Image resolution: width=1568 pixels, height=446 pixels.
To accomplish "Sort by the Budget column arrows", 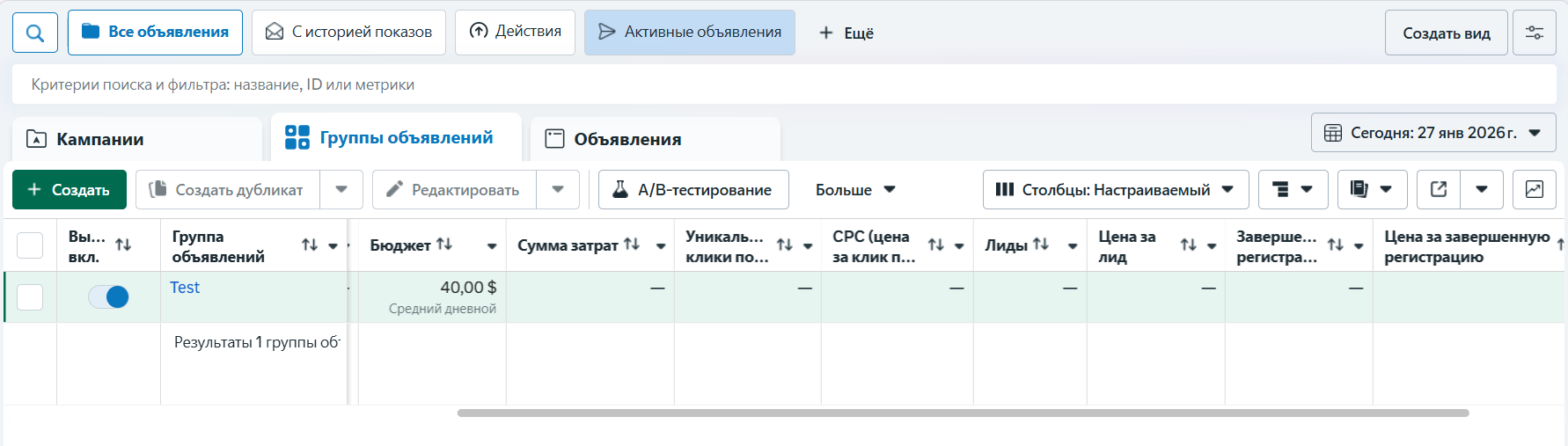I will point(444,245).
